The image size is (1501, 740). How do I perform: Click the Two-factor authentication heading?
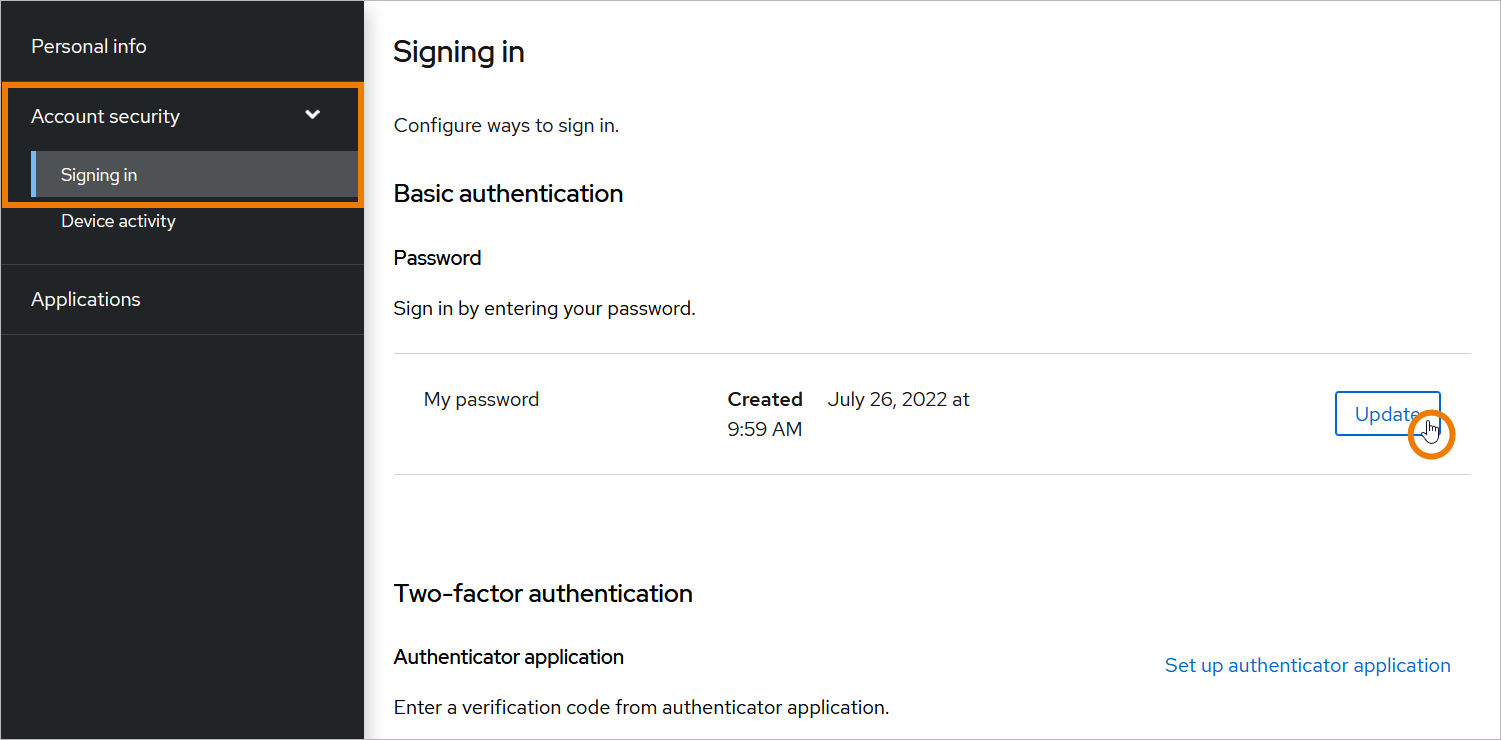pyautogui.click(x=543, y=593)
